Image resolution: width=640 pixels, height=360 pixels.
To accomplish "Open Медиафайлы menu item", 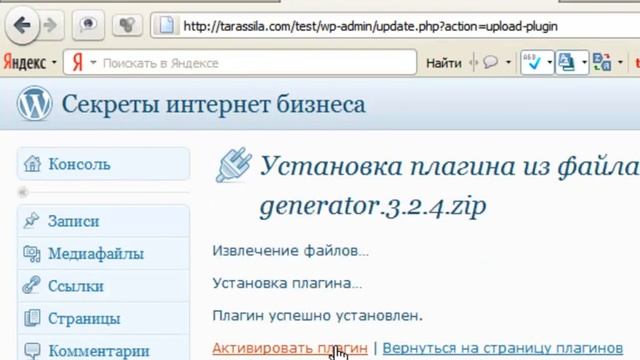I will [103, 253].
